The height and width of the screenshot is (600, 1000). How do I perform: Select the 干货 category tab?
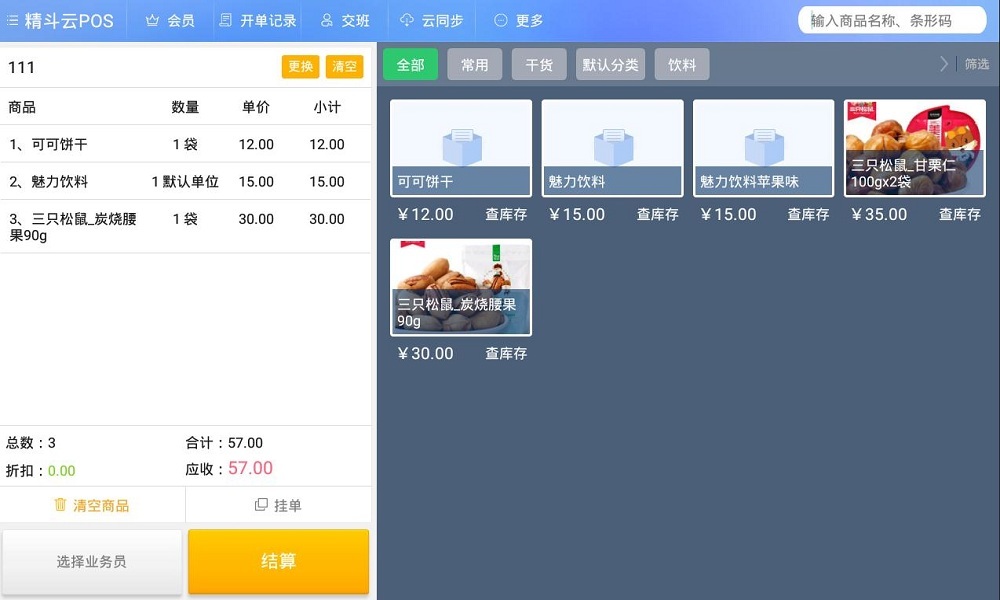click(539, 64)
